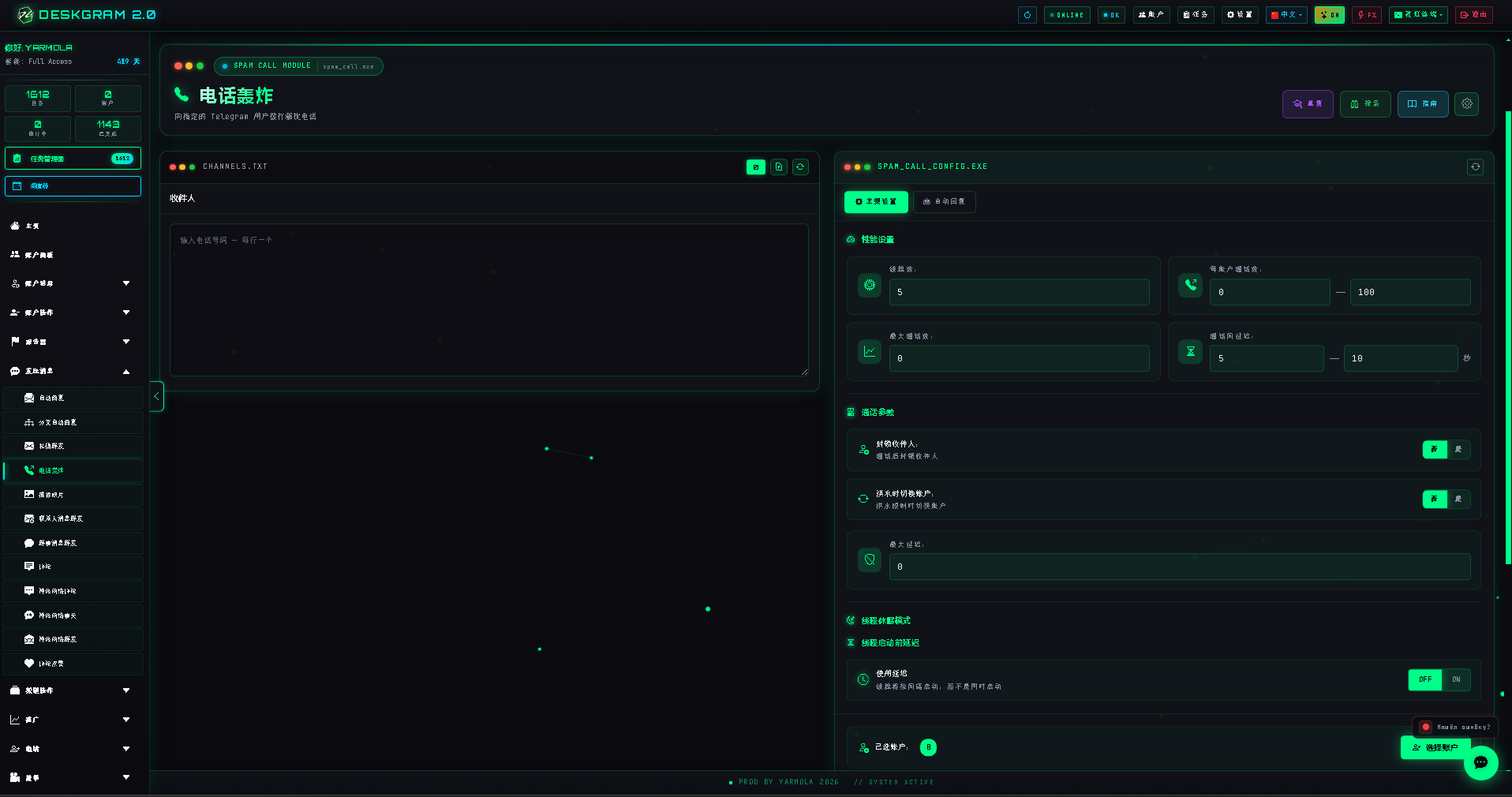Click the recipients phone number text area
This screenshot has width=1512, height=797.
[489, 300]
